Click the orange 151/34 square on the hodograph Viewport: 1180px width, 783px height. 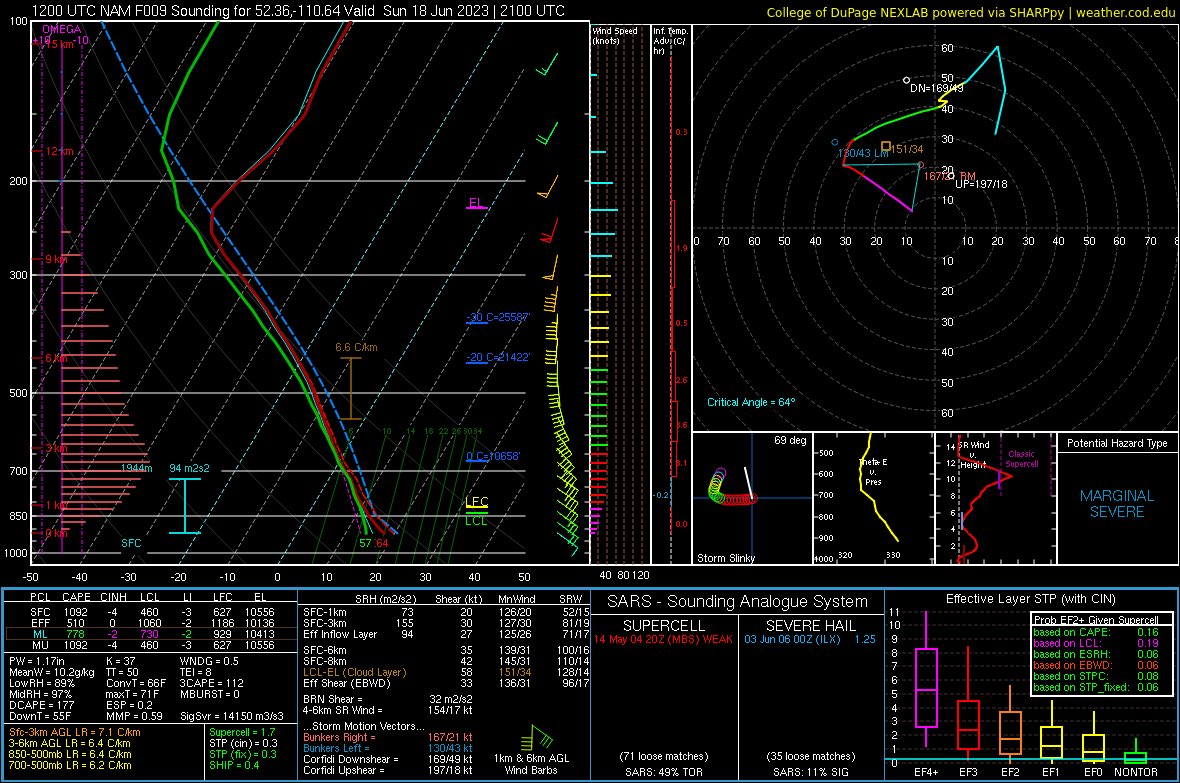click(886, 147)
